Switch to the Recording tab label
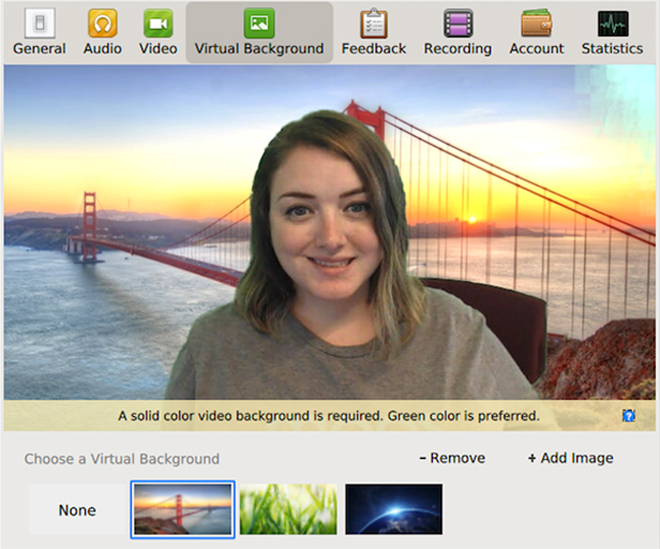This screenshot has height=549, width=660. (x=458, y=49)
